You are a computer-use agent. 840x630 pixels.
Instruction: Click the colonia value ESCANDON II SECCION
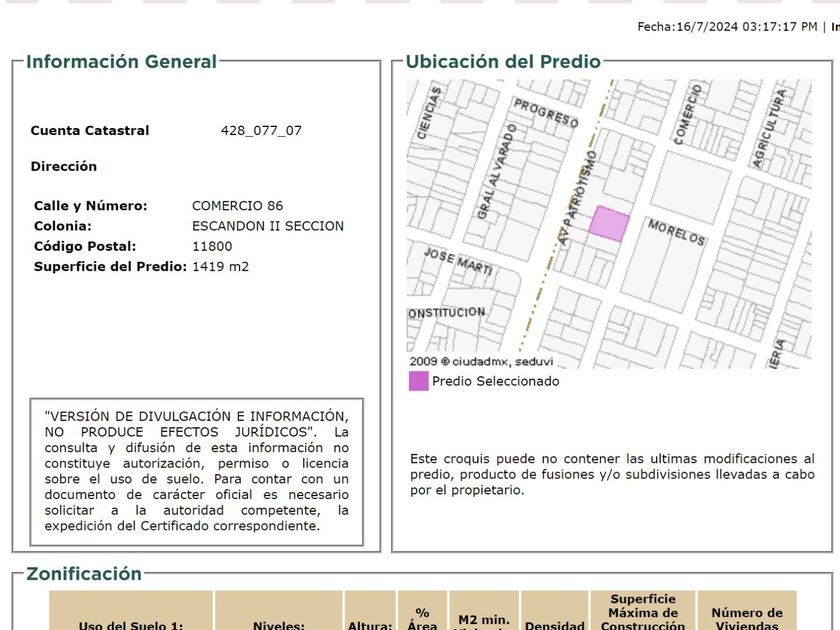pos(267,226)
